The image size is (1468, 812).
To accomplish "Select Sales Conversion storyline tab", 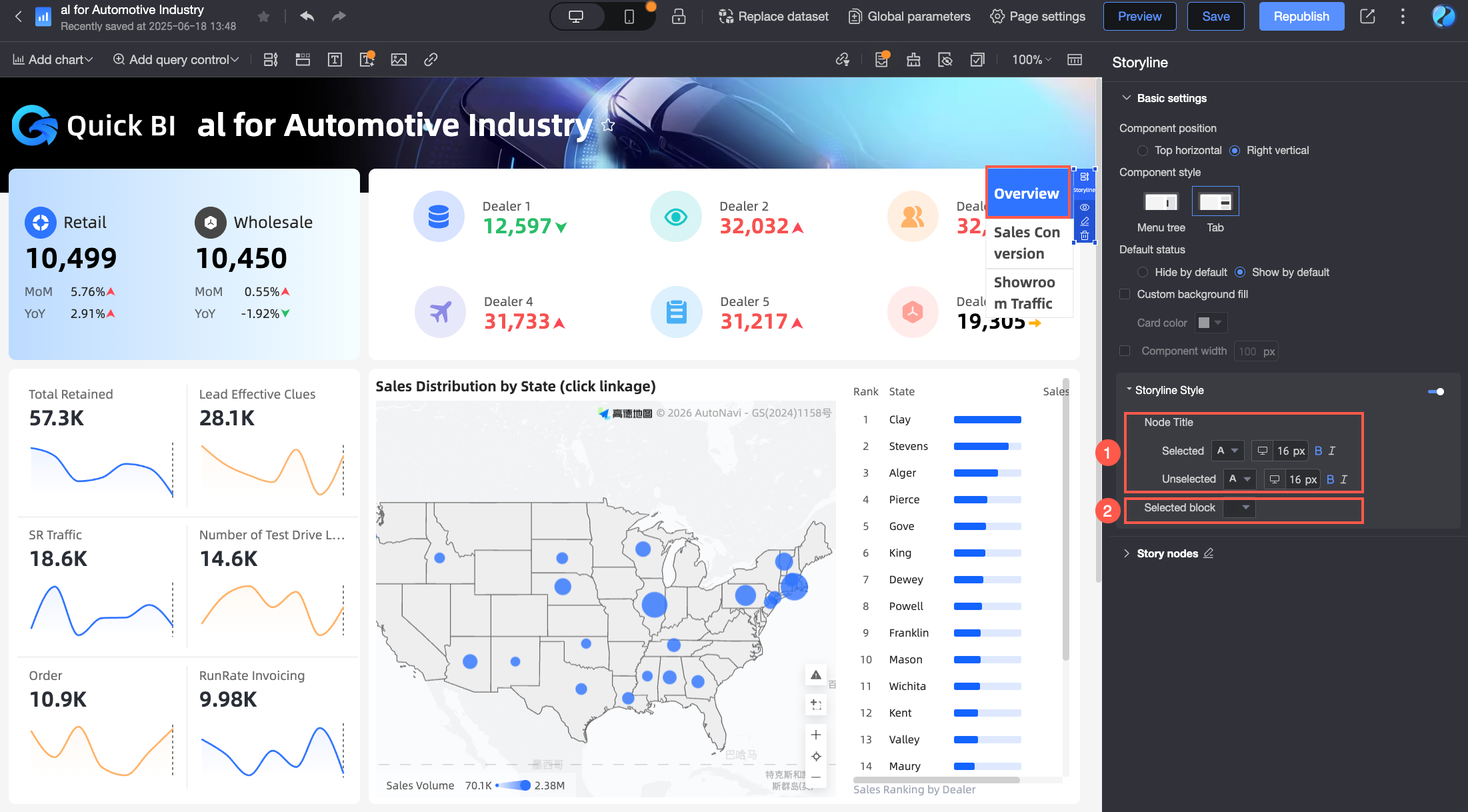I will click(x=1027, y=243).
